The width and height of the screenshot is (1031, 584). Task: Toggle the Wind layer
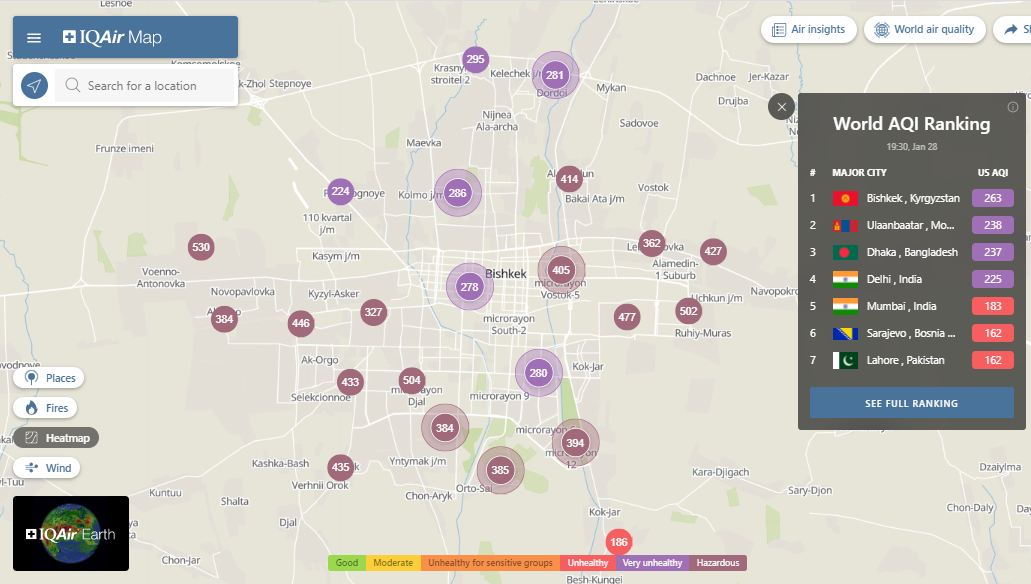tap(47, 468)
